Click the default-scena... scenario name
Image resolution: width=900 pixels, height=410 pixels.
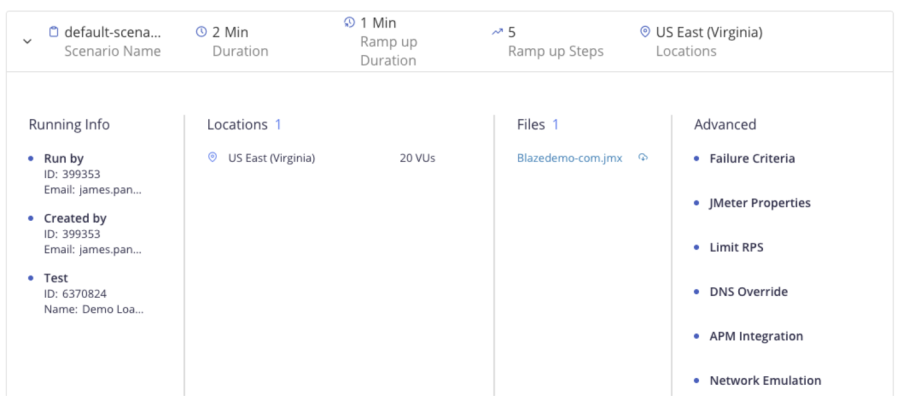coord(112,32)
